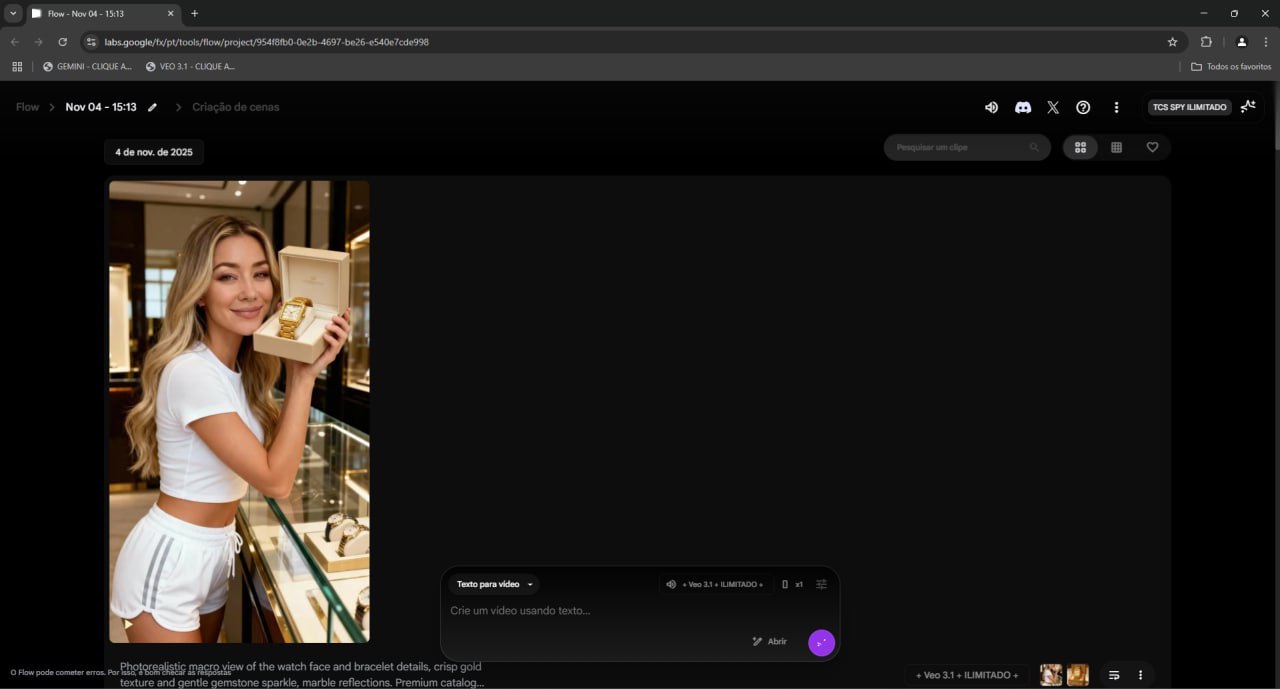Select 'Criação de cenas' in the breadcrumb
Screen dimensions: 1280x689
[235, 107]
